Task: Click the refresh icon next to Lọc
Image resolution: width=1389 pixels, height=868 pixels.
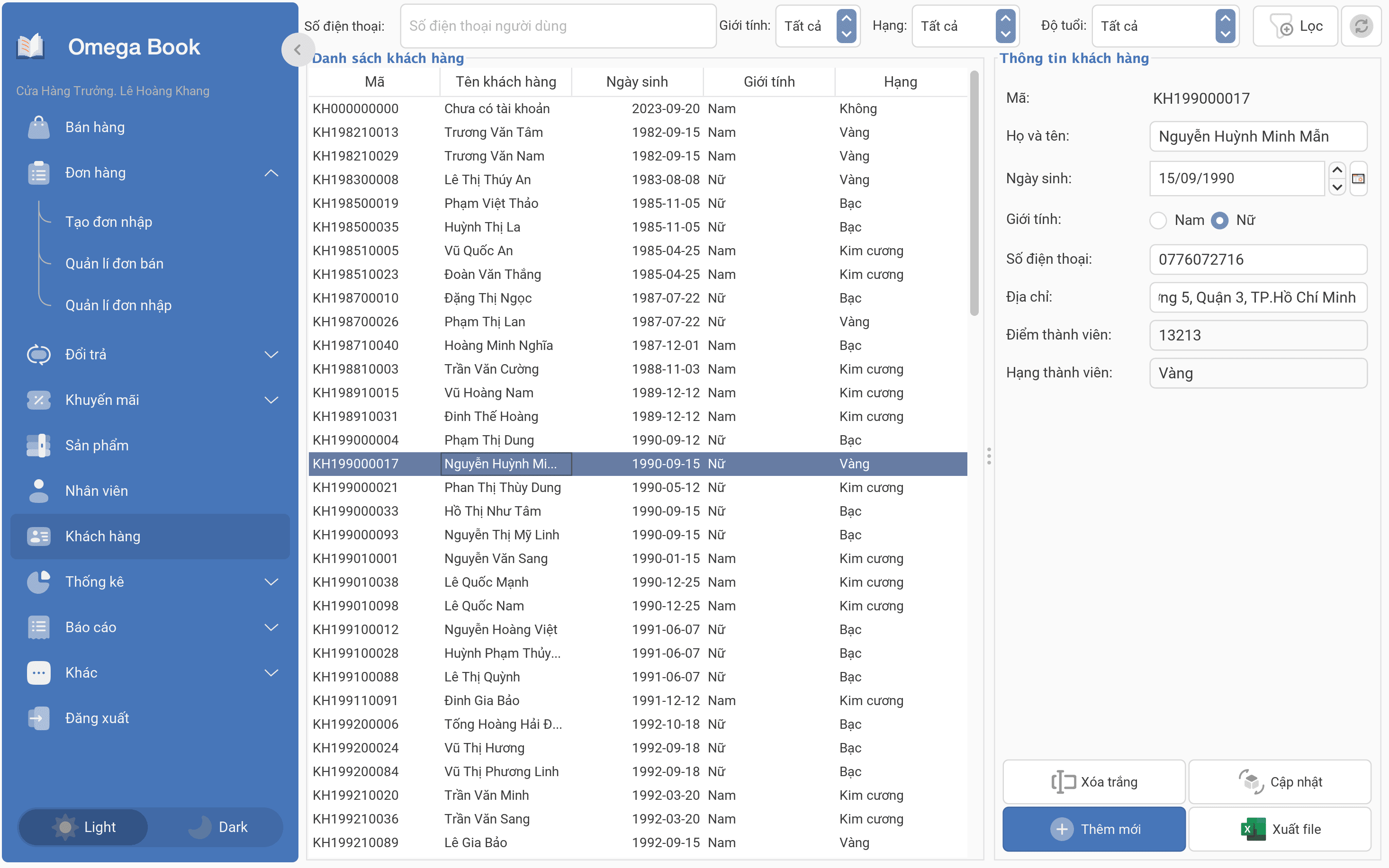Action: [x=1360, y=26]
